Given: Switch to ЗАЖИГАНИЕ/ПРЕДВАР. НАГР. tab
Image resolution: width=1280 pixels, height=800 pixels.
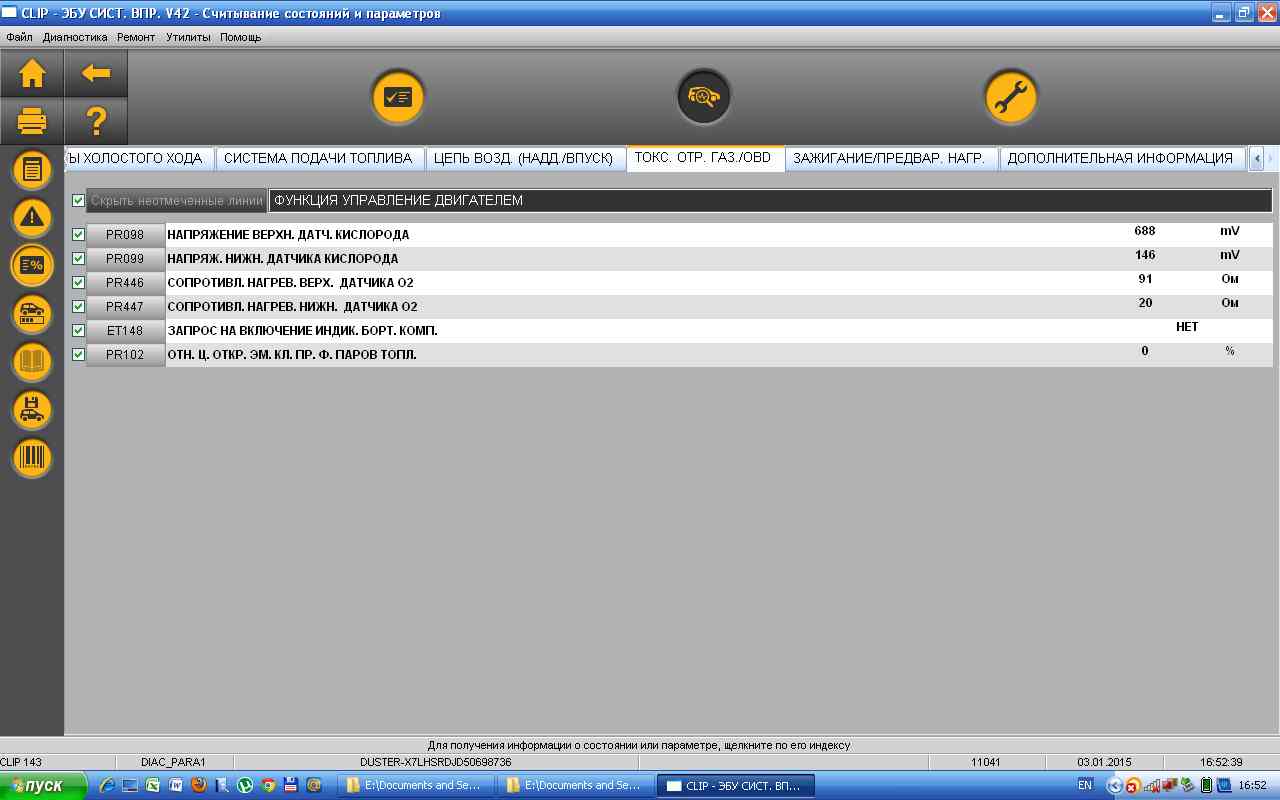Looking at the screenshot, I should click(x=888, y=158).
